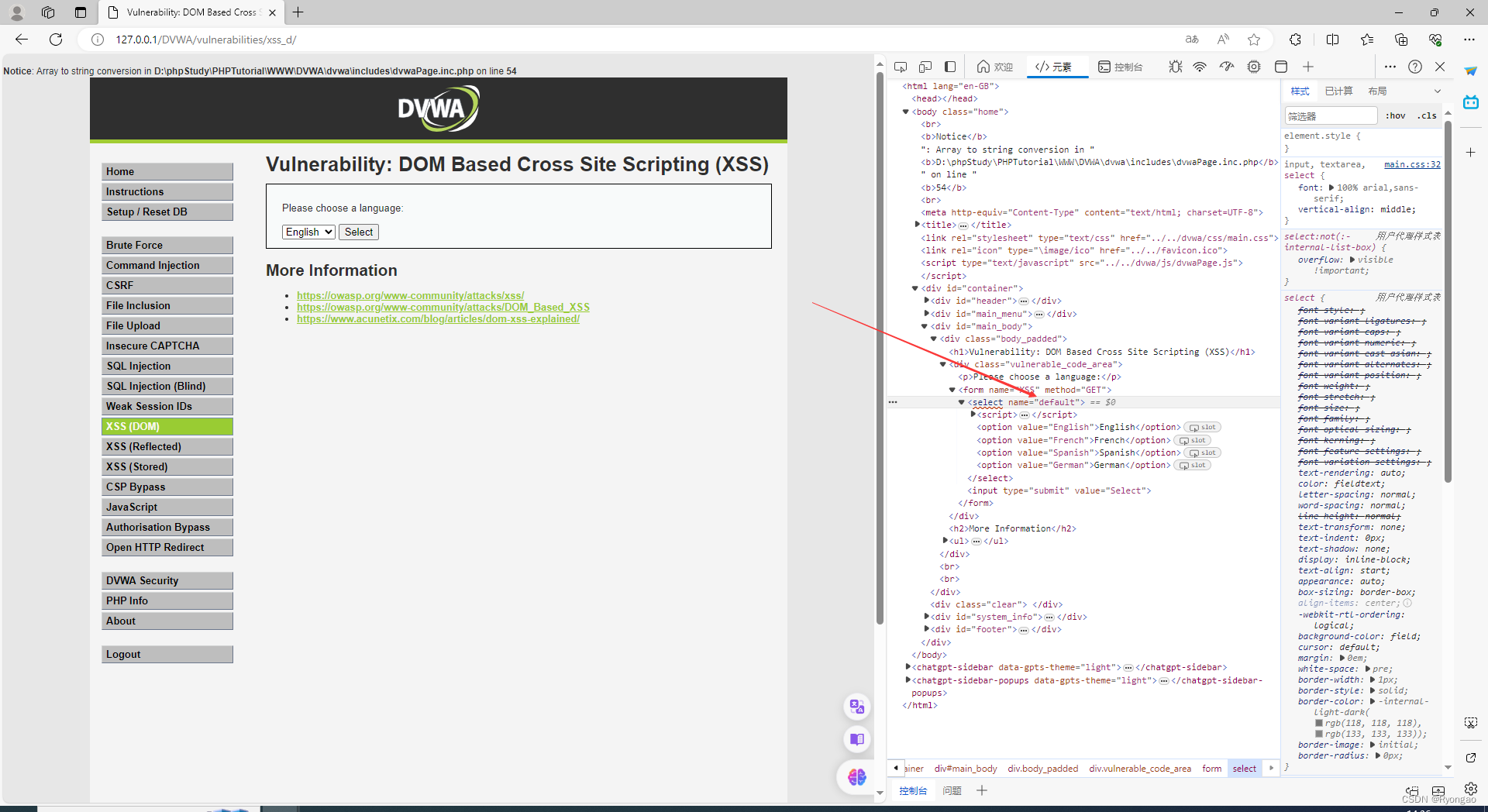Switch to the 欢迎 Welcome tab
This screenshot has width=1488, height=812.
pos(995,67)
